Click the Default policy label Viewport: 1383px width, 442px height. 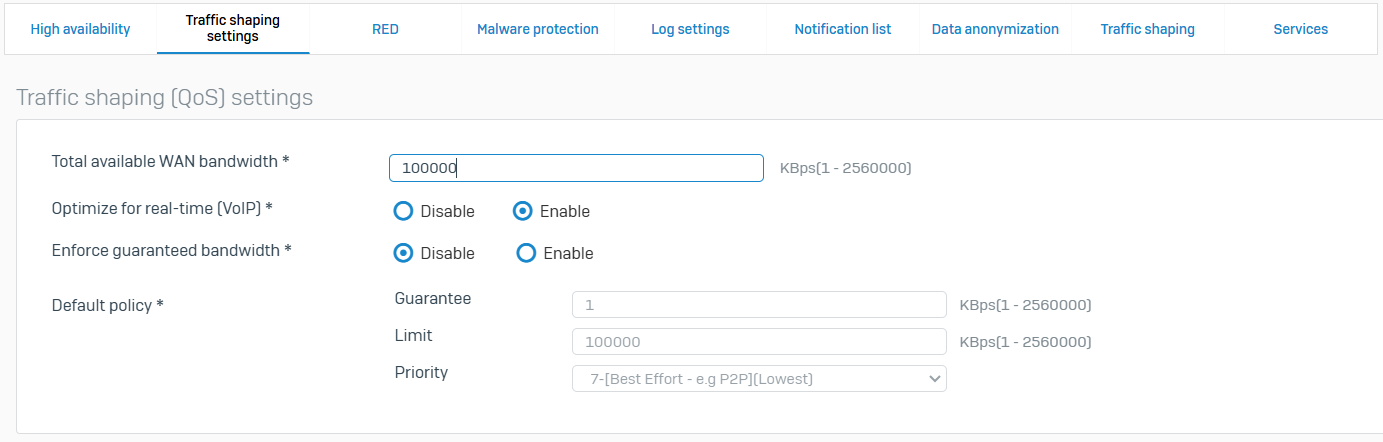[x=107, y=304]
